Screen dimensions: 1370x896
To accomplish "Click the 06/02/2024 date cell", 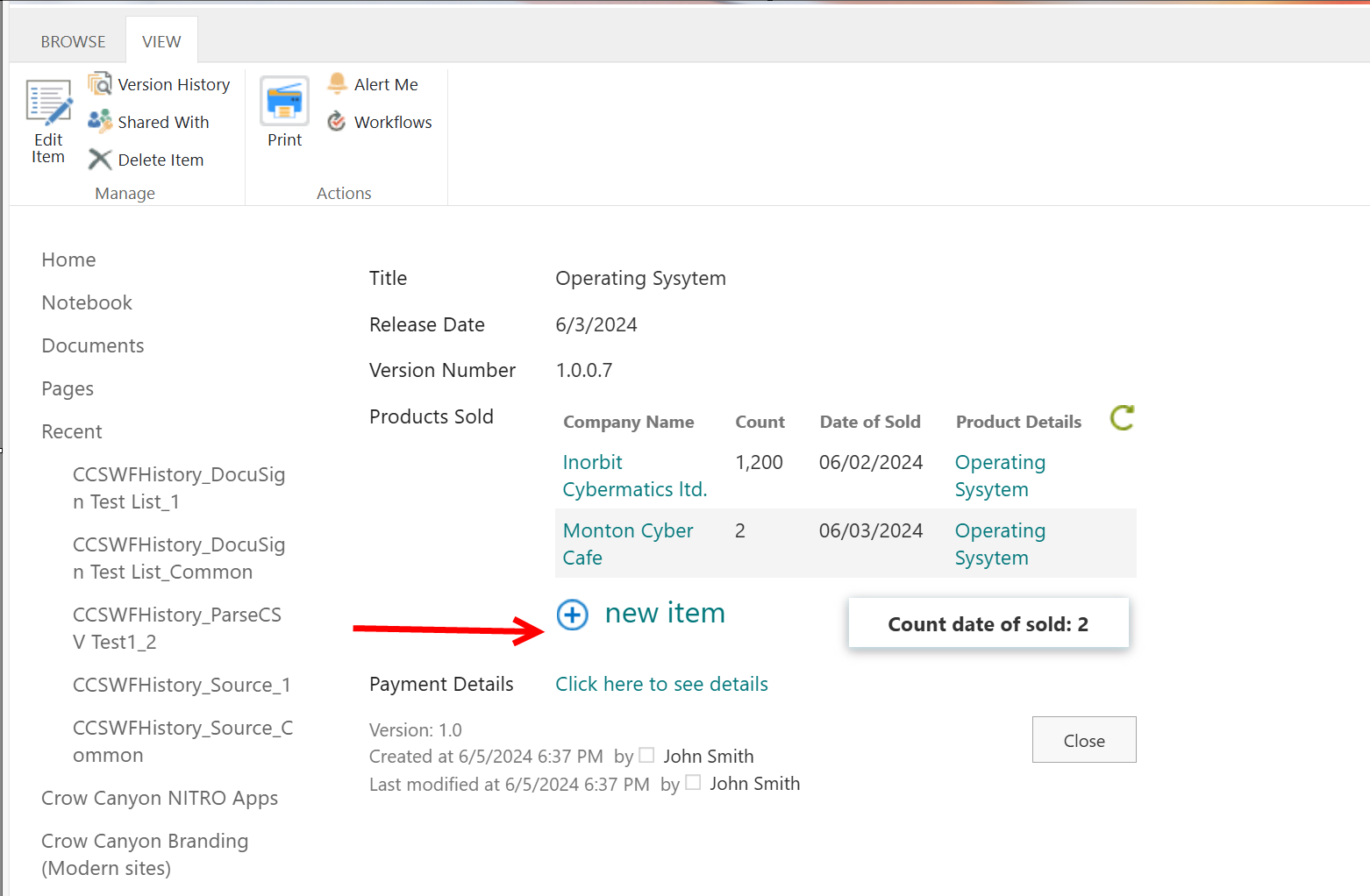I will 871,462.
